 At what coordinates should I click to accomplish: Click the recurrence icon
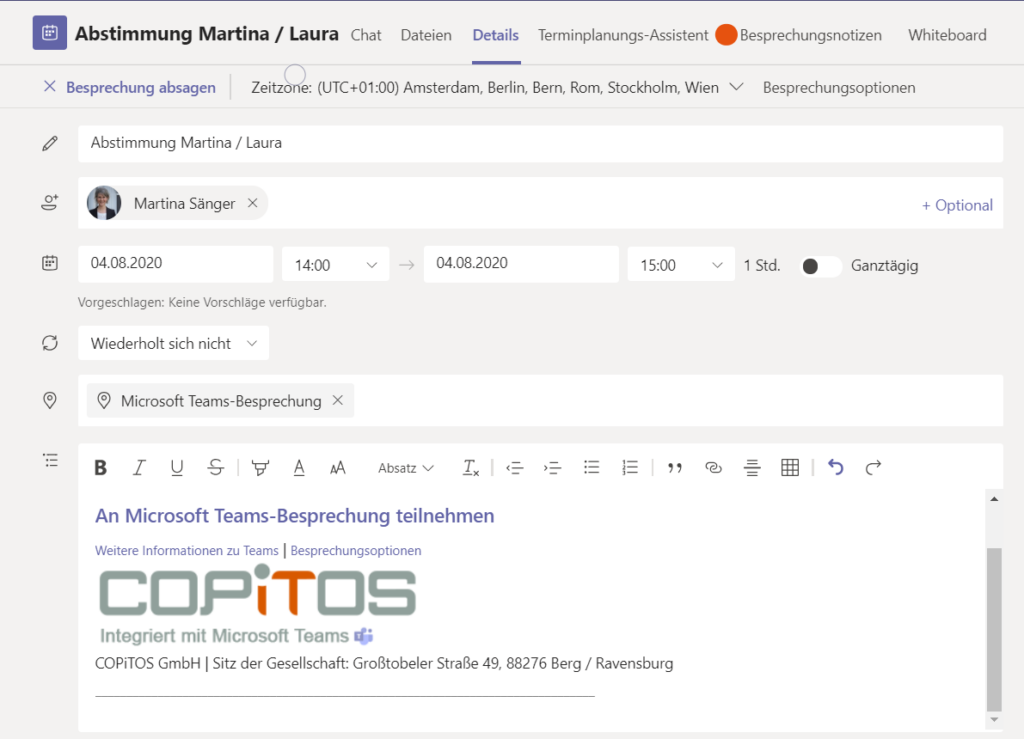[50, 343]
